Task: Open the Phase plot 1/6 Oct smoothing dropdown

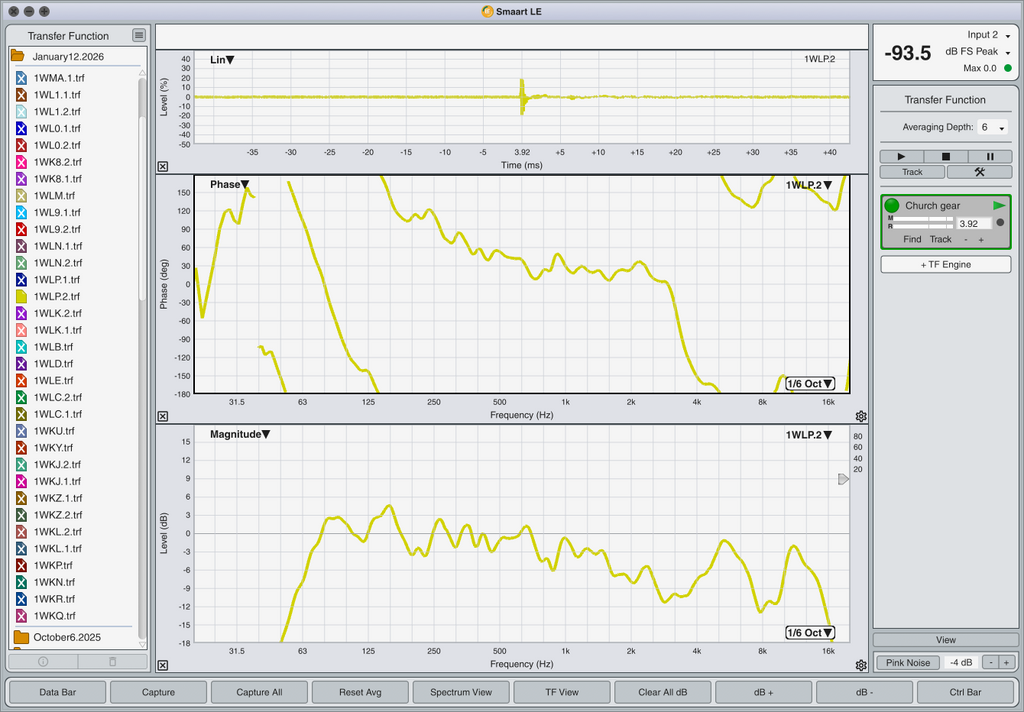Action: click(809, 383)
